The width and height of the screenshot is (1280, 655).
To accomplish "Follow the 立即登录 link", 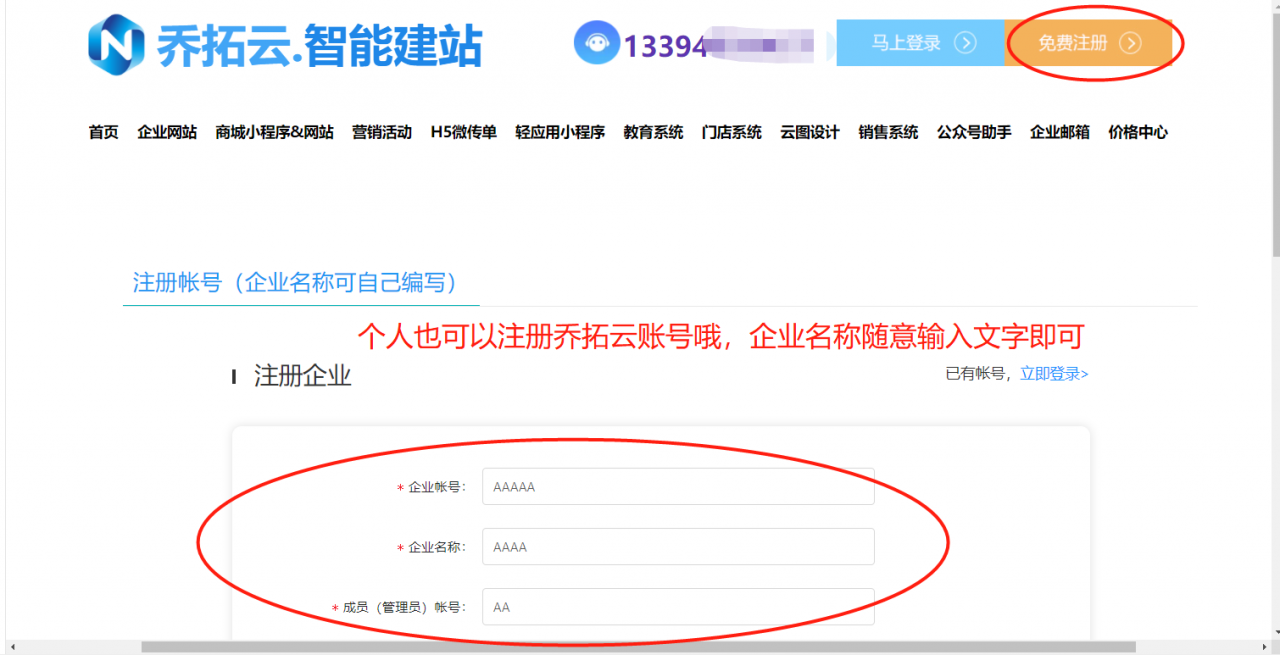I will [x=1053, y=373].
